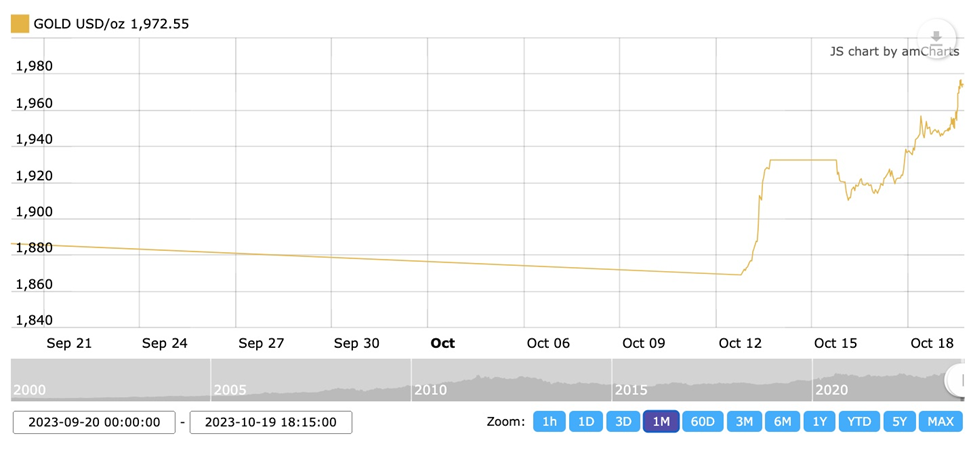The width and height of the screenshot is (975, 459).
Task: Click the gold price line's latest peak
Action: (x=961, y=81)
